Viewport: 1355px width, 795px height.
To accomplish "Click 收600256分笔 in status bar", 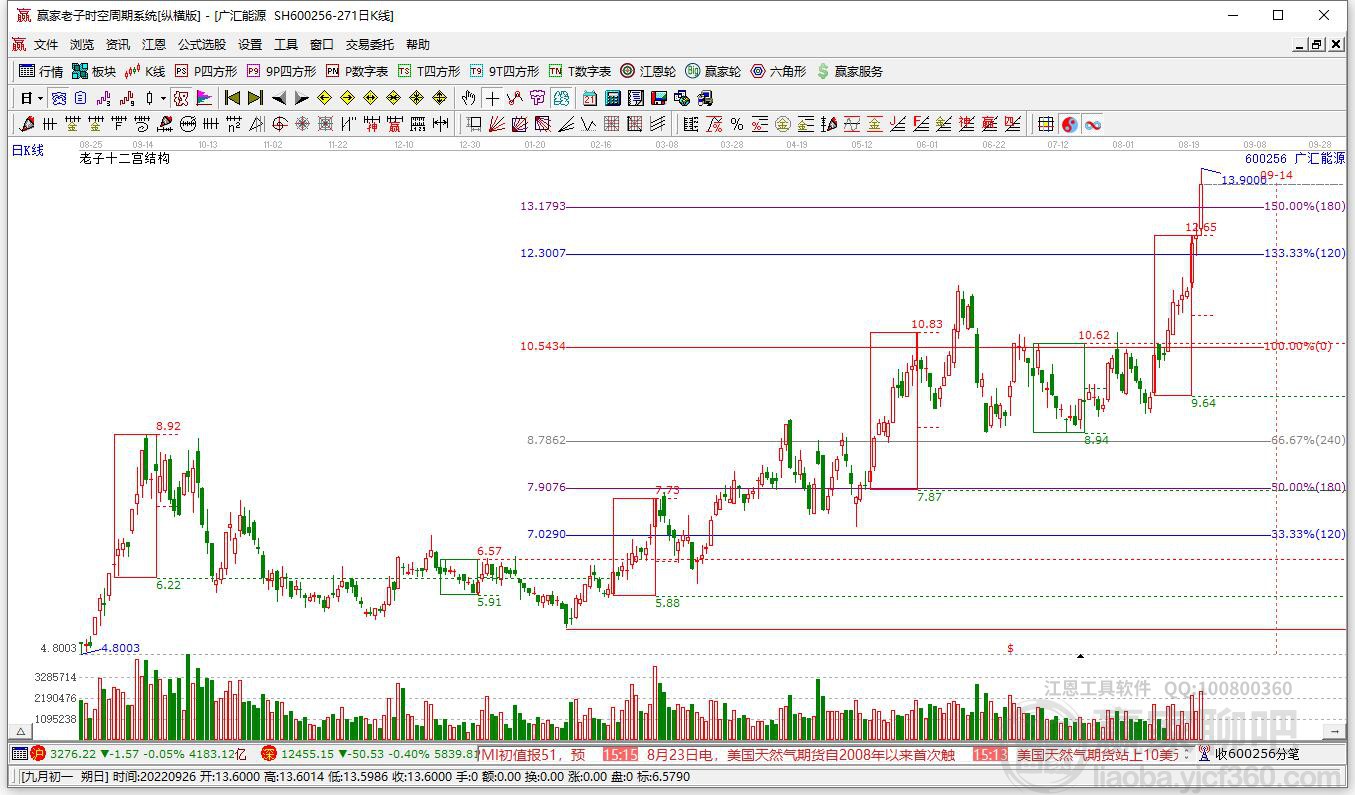I will [x=1258, y=753].
